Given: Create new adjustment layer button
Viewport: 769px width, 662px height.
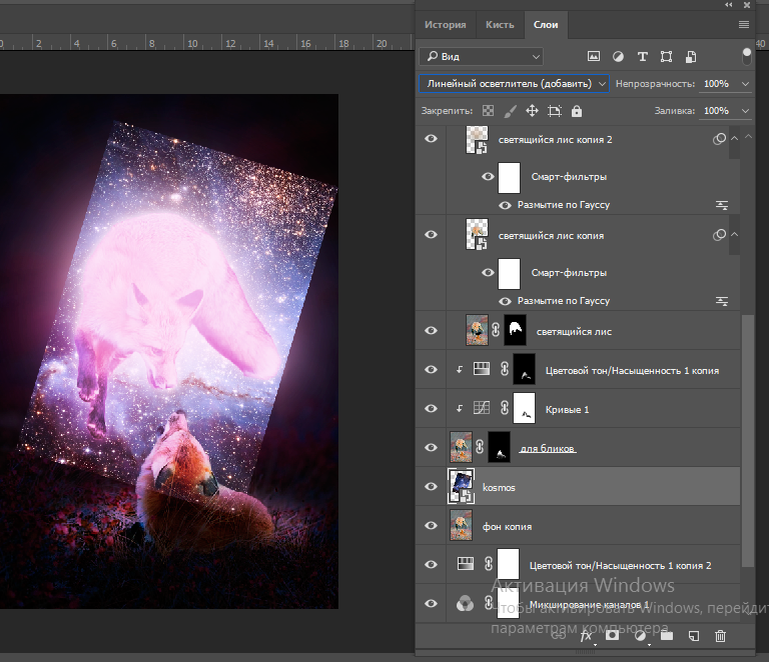Looking at the screenshot, I should 640,636.
